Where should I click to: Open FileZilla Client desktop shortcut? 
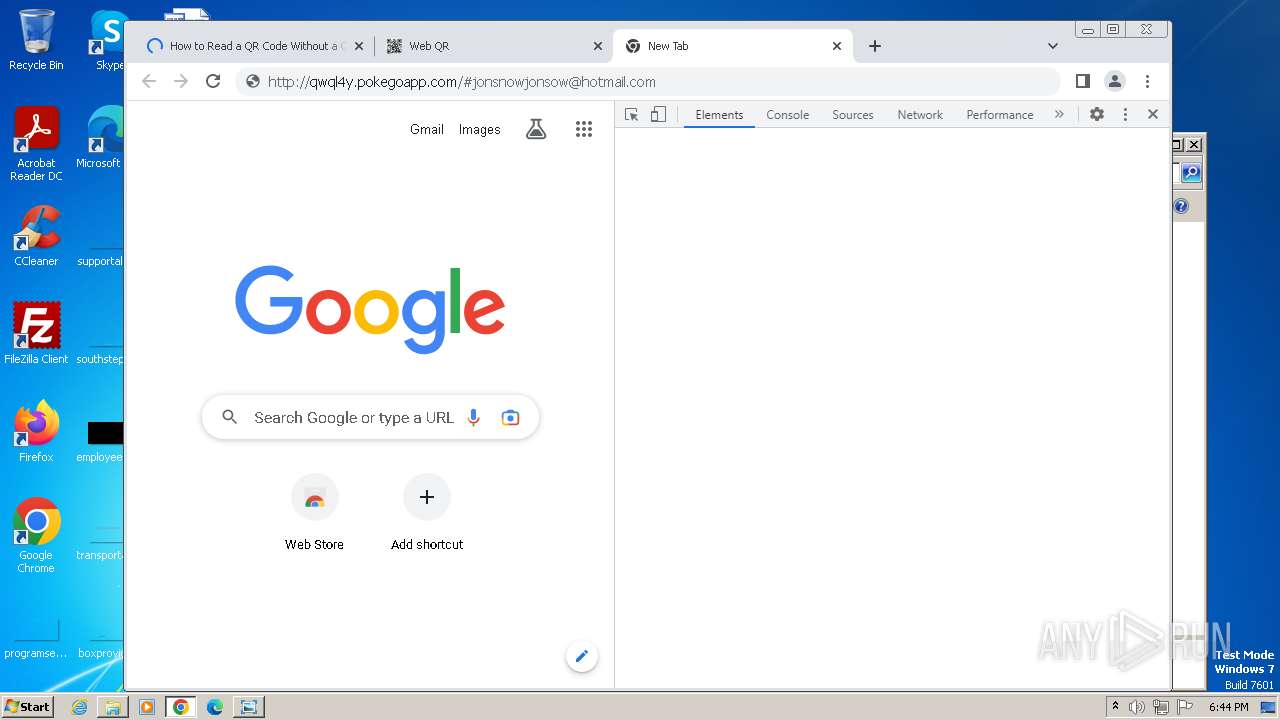point(36,334)
